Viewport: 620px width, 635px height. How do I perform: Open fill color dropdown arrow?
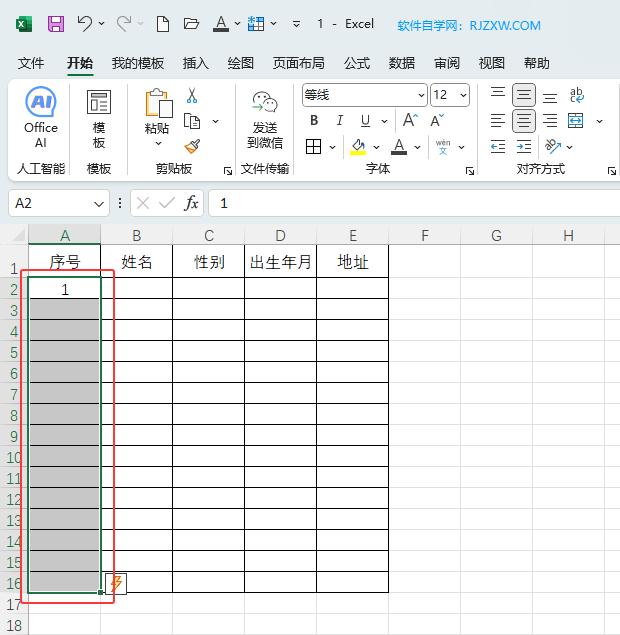point(377,147)
